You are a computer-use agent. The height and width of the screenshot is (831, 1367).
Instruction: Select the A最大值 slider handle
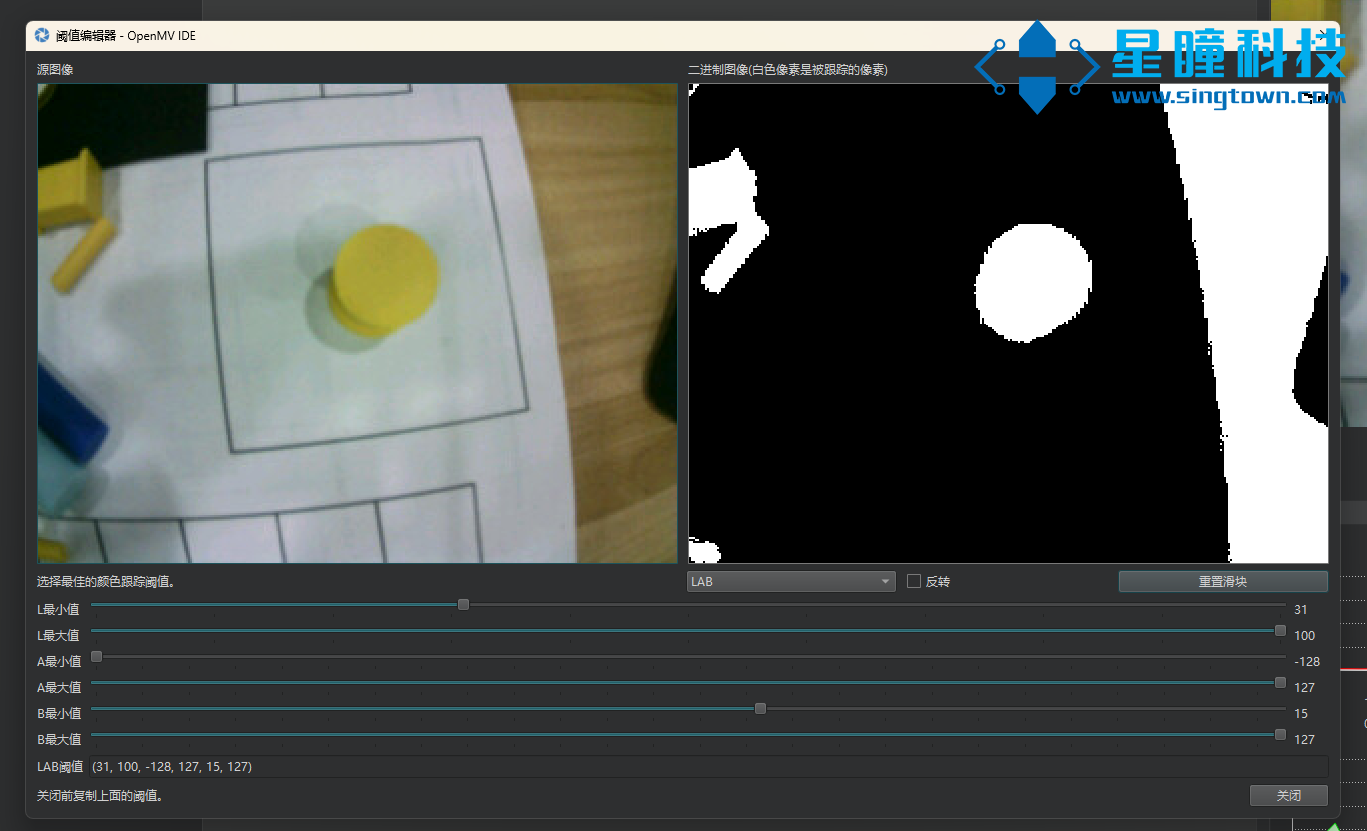click(1280, 683)
